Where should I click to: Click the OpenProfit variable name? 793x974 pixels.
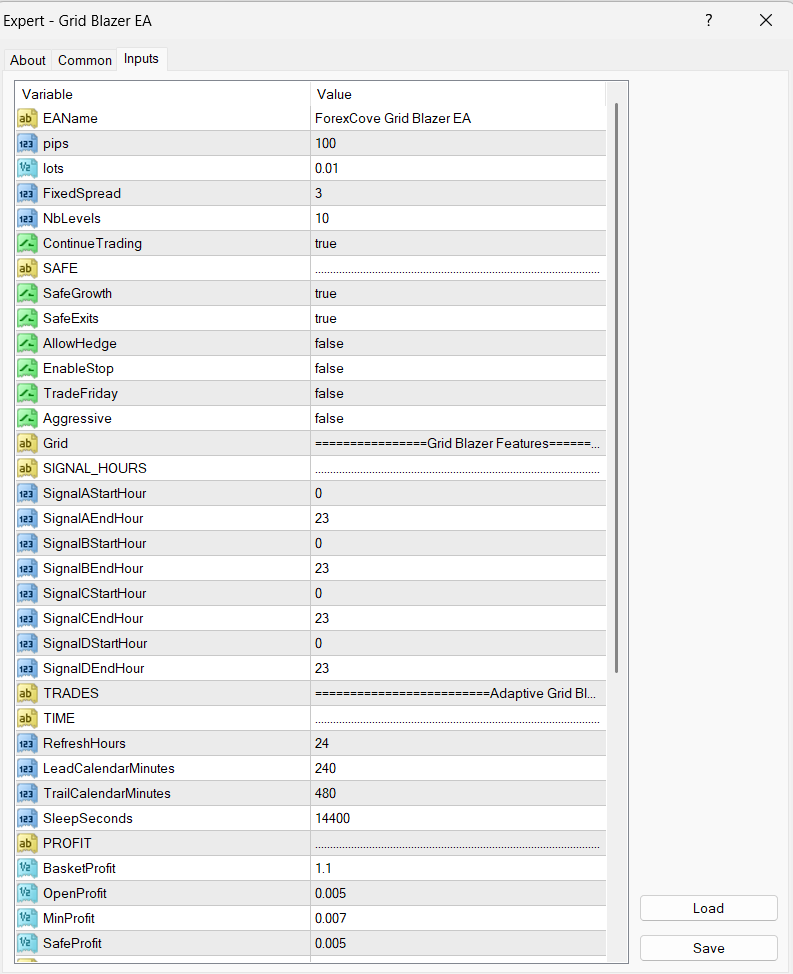click(x=75, y=893)
